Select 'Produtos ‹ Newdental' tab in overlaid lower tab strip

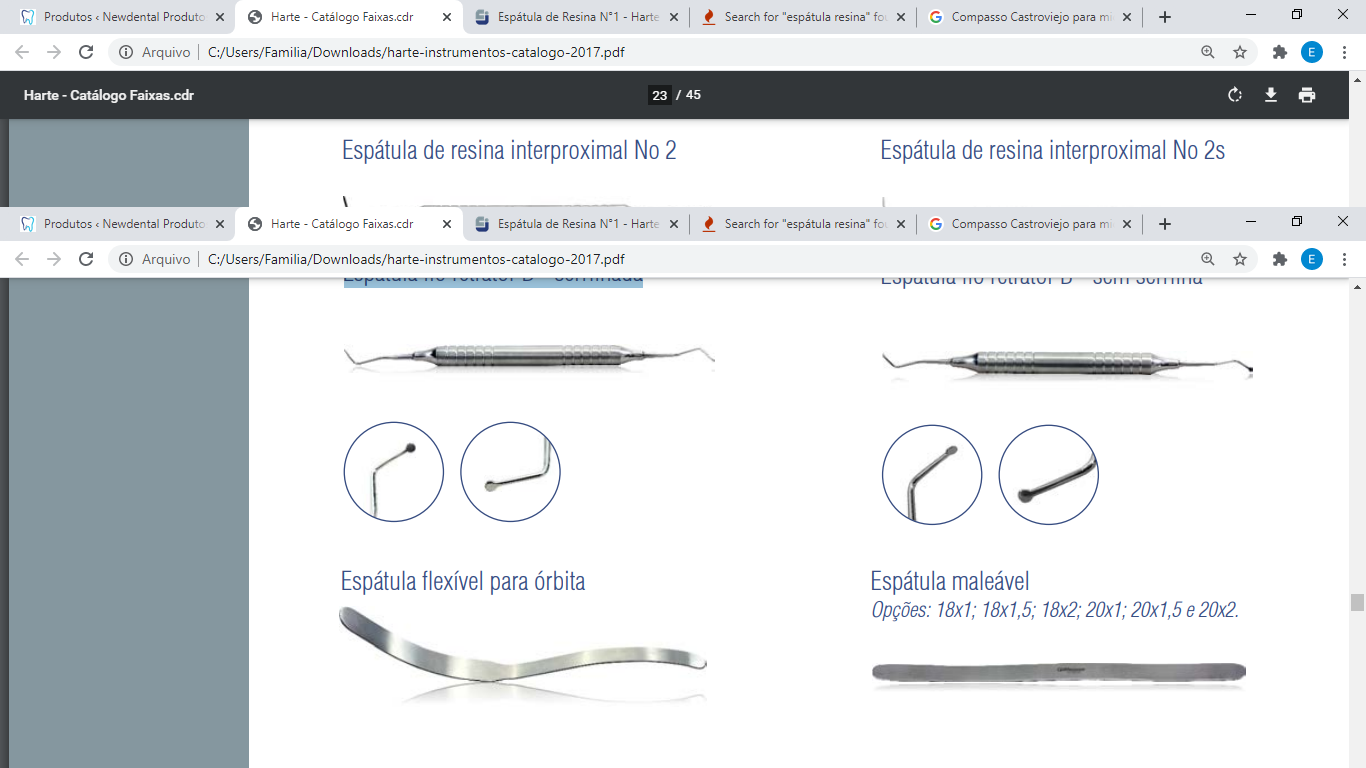[114, 224]
